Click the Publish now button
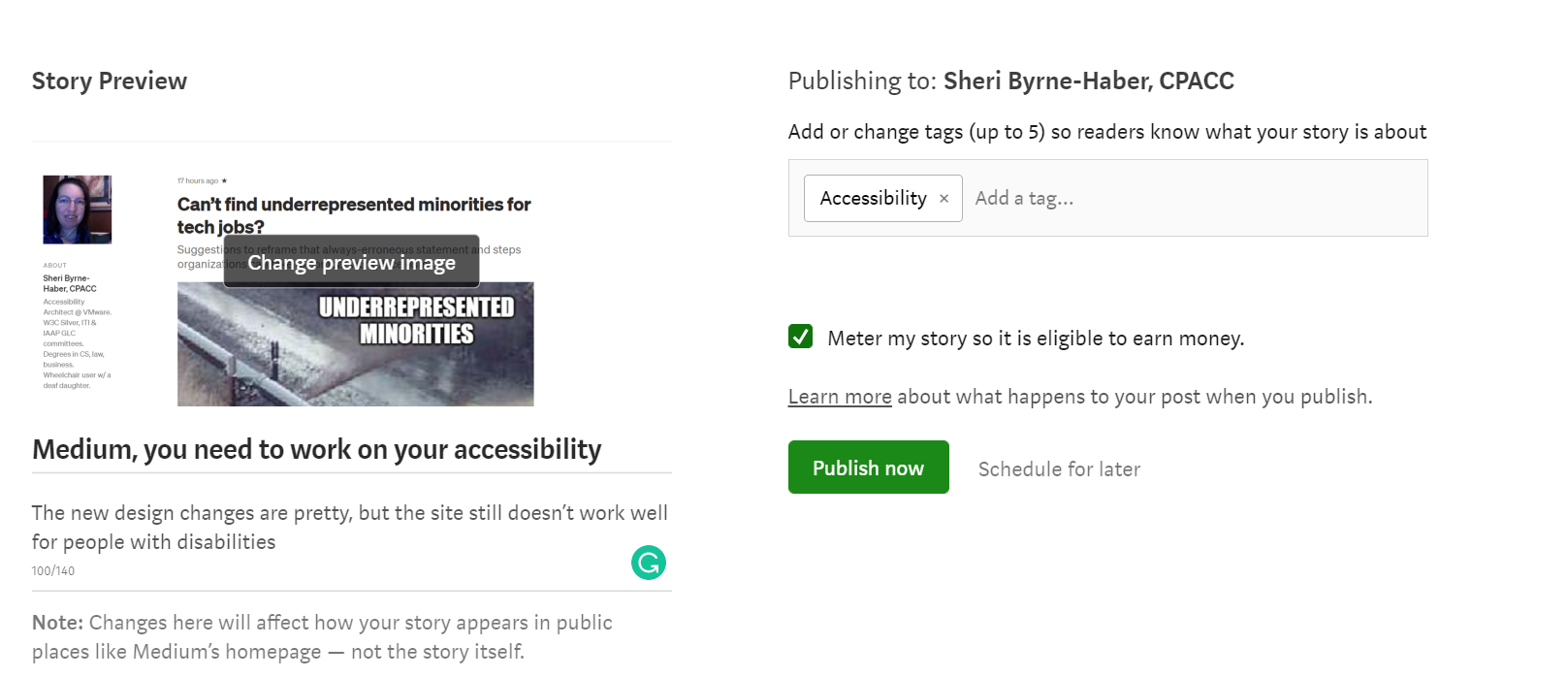 click(x=868, y=468)
